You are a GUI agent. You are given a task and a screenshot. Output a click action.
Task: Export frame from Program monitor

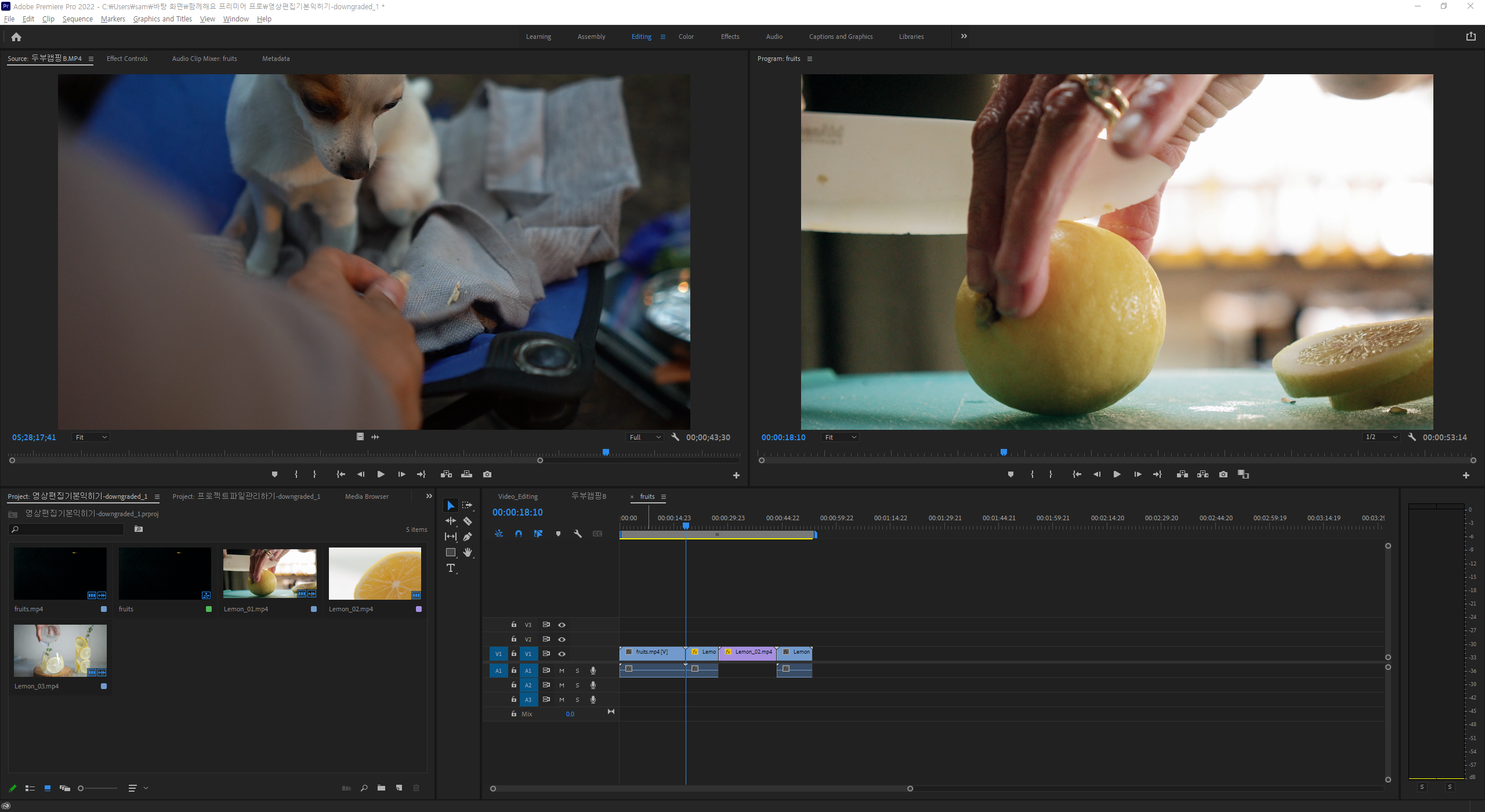[x=1223, y=474]
